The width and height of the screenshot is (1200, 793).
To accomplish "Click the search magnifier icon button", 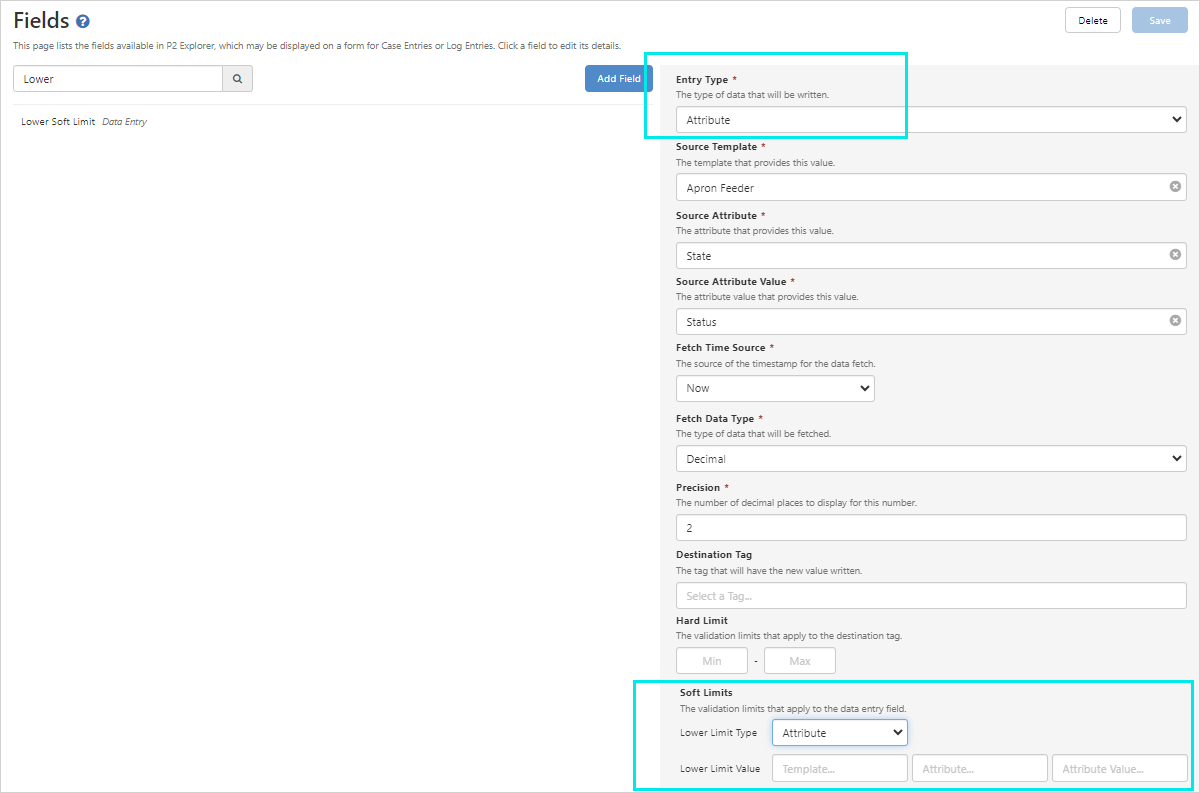I will (237, 79).
